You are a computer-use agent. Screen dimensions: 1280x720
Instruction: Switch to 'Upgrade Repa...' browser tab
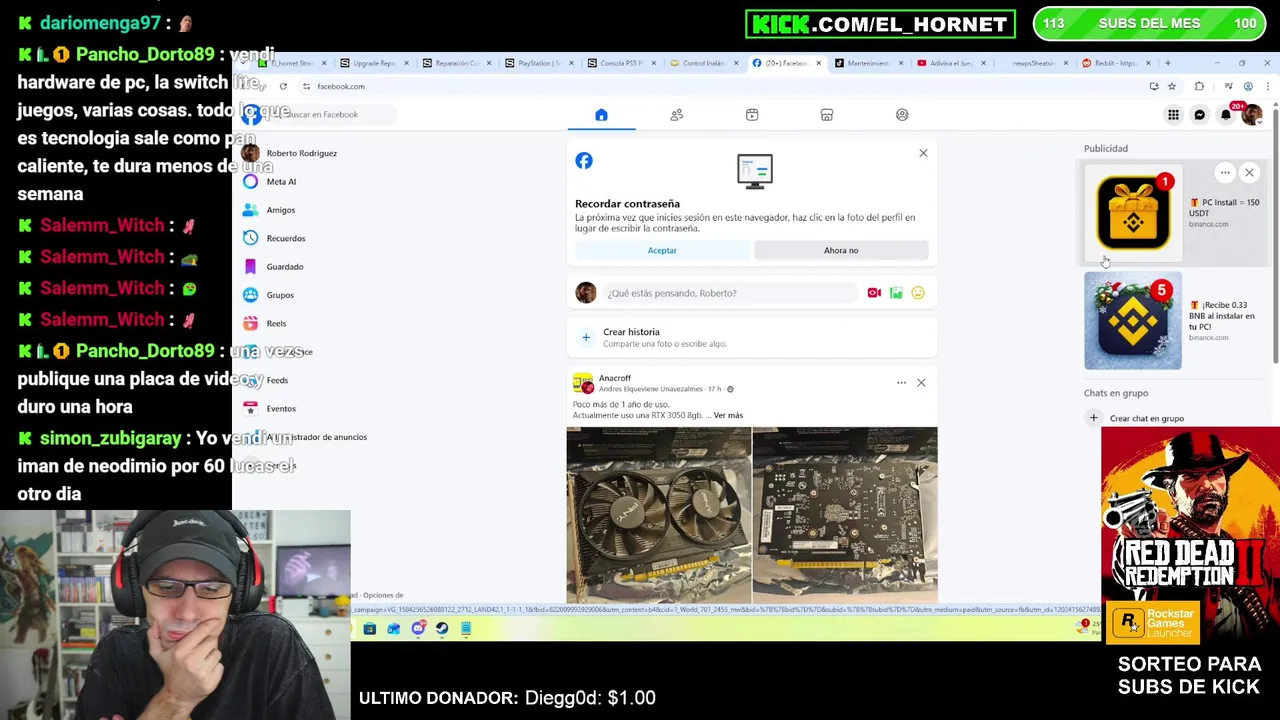coord(374,63)
